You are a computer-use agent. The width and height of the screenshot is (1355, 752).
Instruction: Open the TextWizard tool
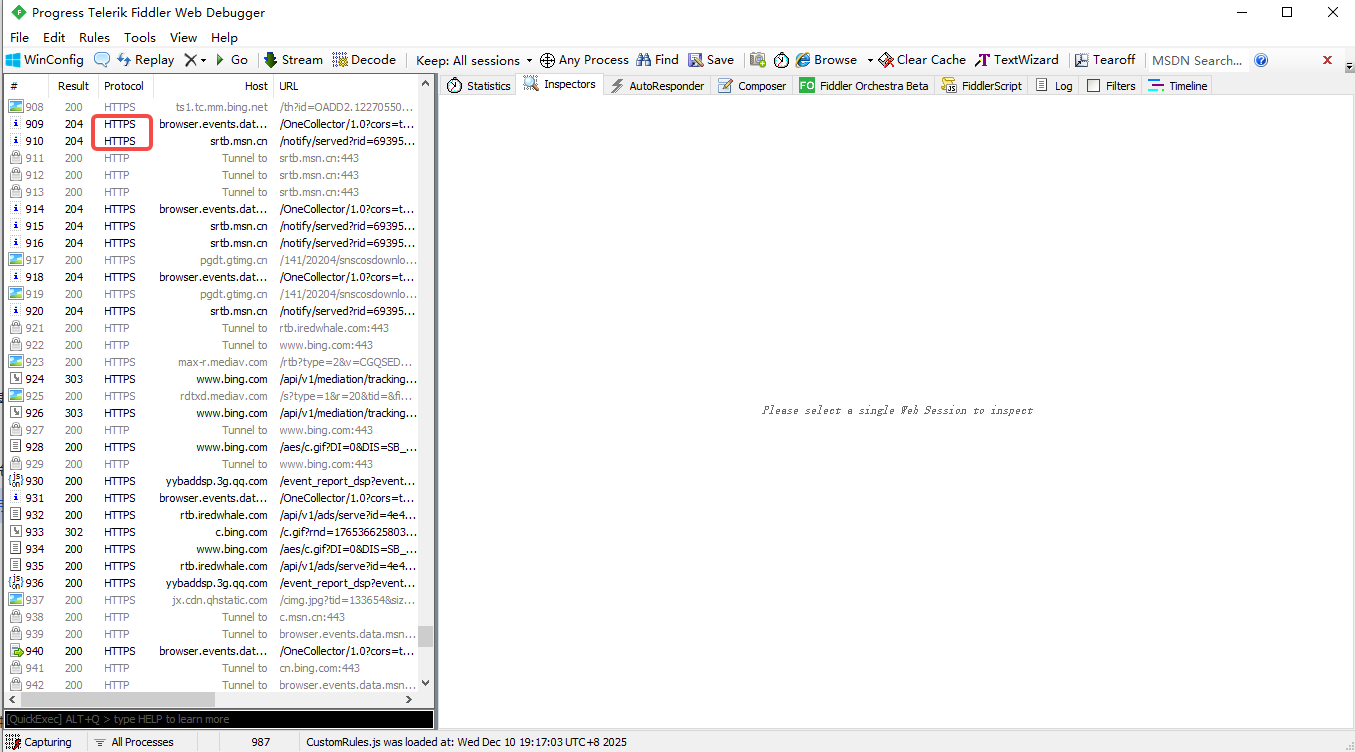click(1017, 60)
